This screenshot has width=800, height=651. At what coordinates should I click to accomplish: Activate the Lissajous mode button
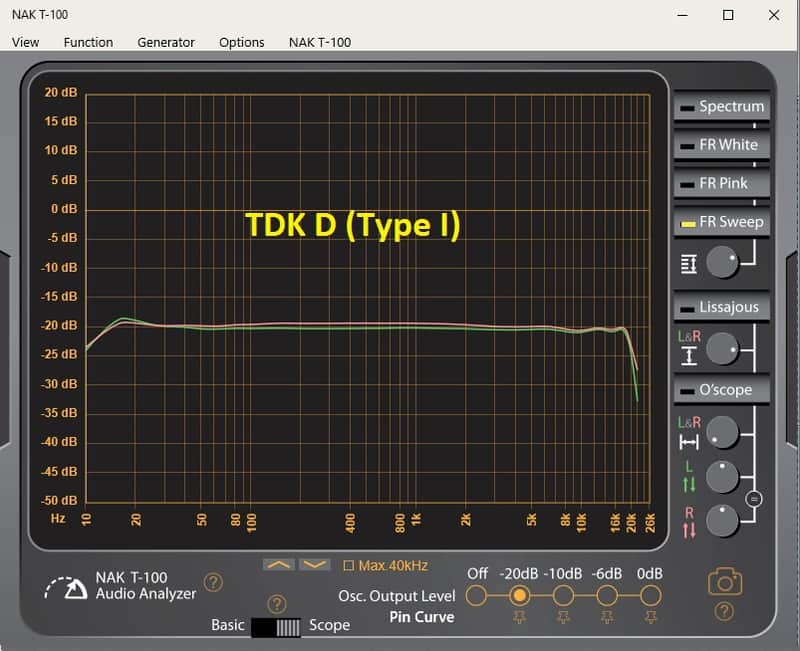pos(721,307)
